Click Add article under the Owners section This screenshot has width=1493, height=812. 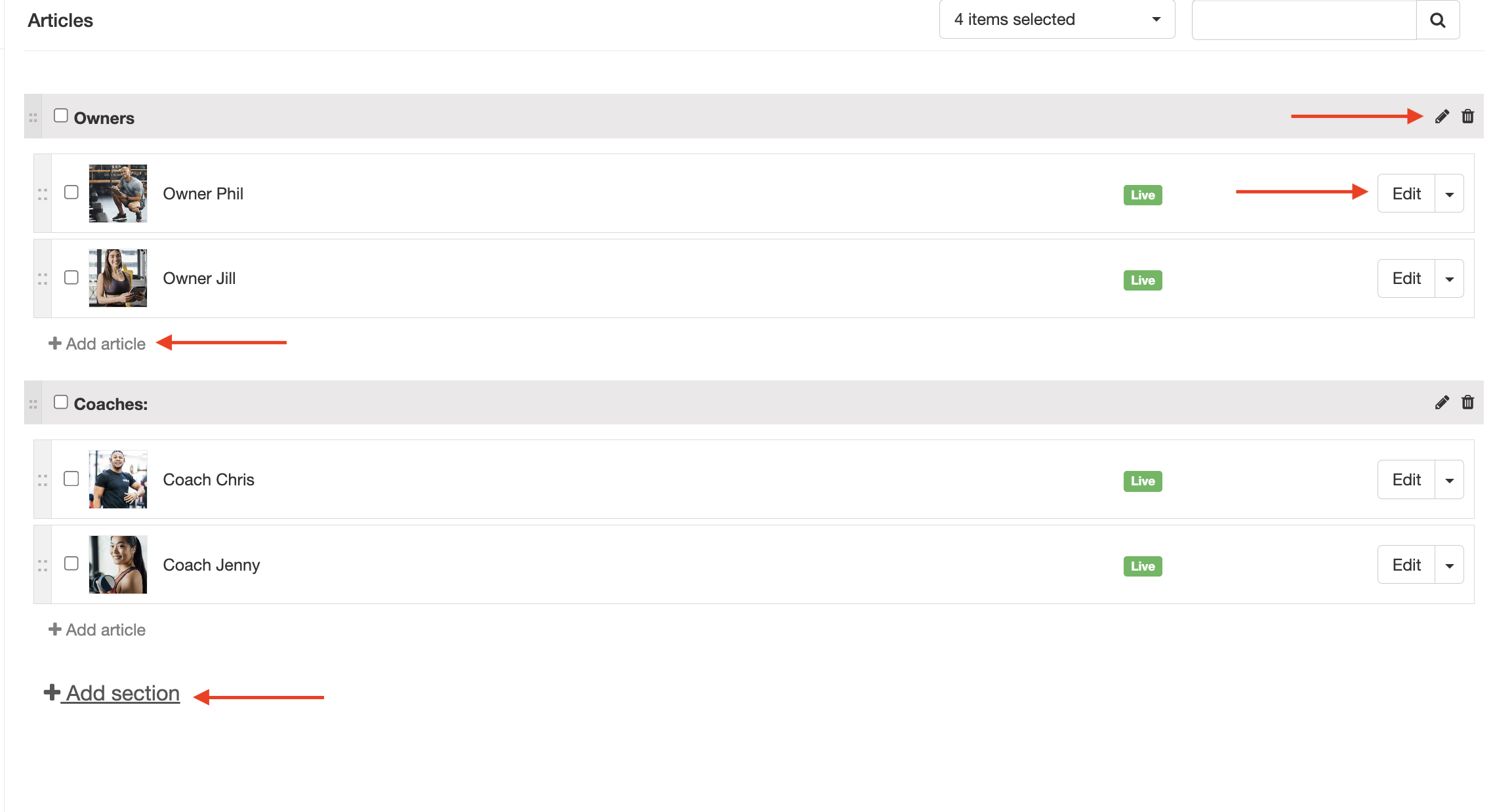tap(97, 344)
